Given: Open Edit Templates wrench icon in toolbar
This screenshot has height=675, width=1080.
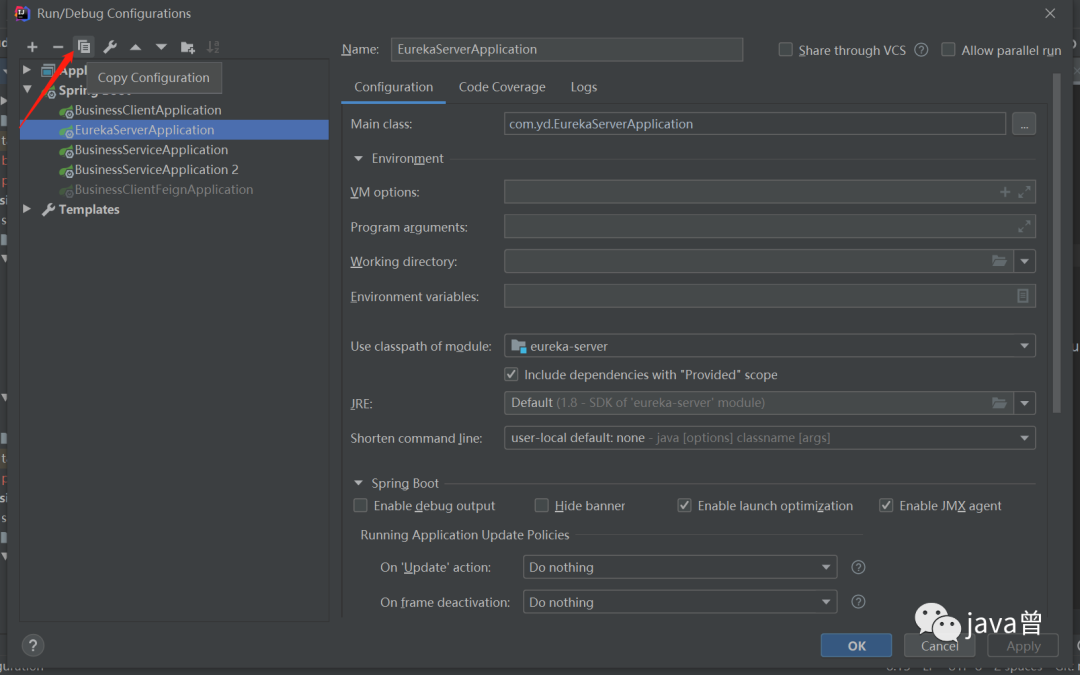Looking at the screenshot, I should (110, 48).
